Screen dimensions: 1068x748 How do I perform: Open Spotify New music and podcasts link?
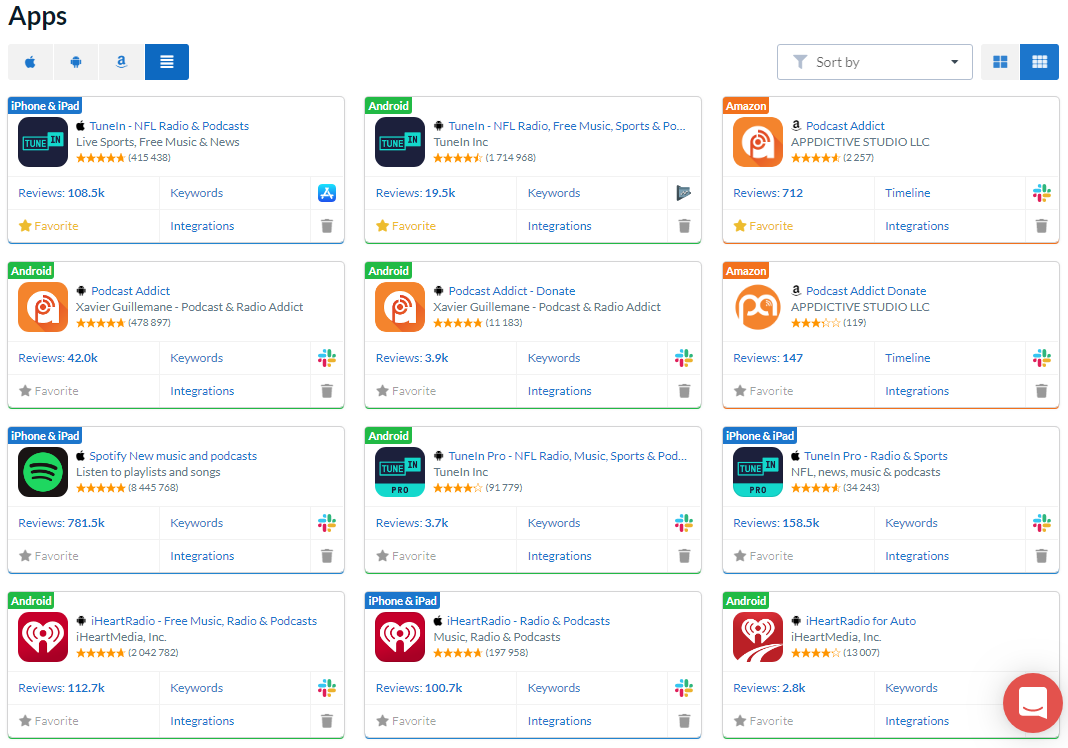tap(173, 456)
